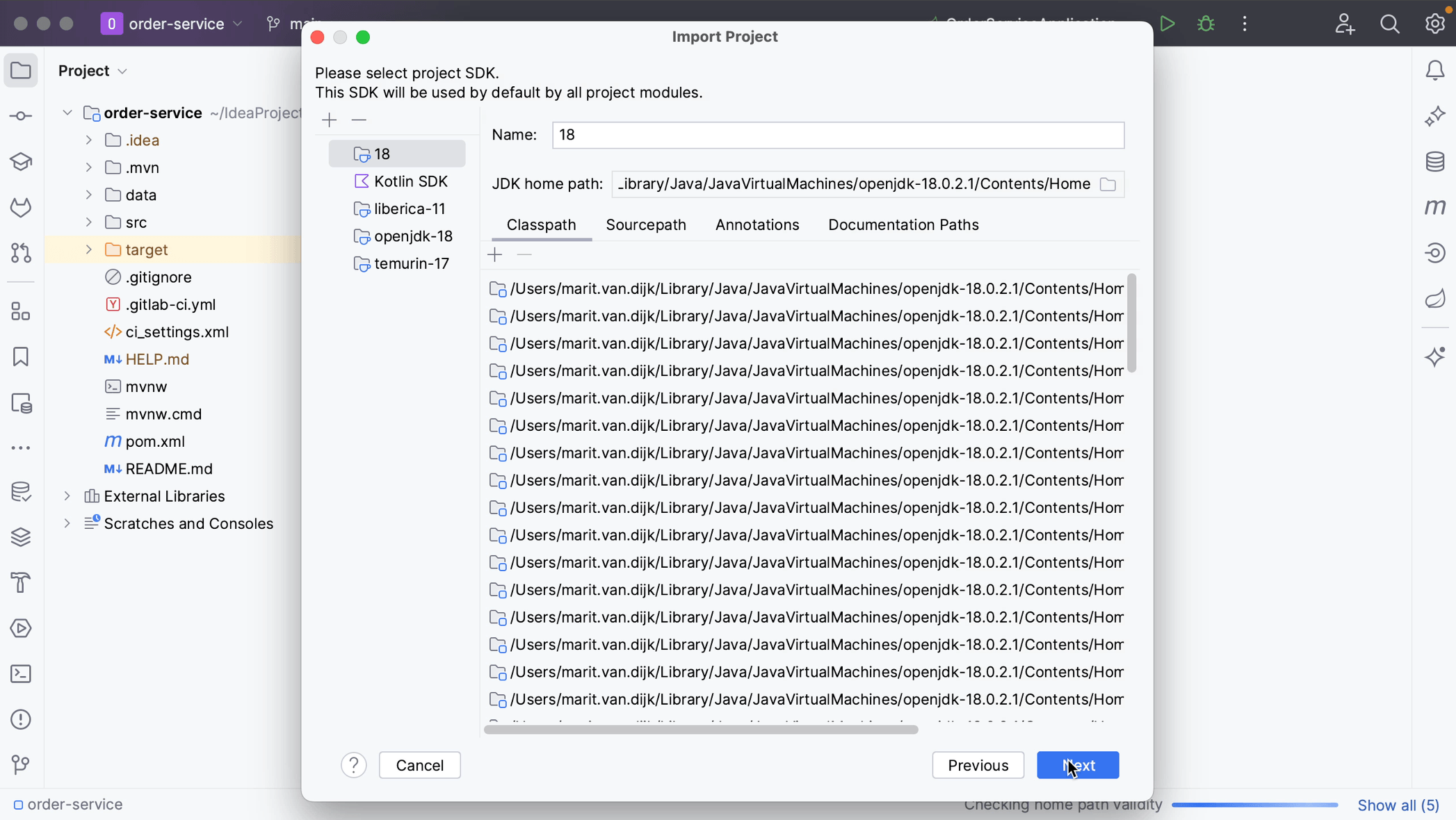Click the Next button
The height and width of the screenshot is (820, 1456).
tap(1077, 765)
